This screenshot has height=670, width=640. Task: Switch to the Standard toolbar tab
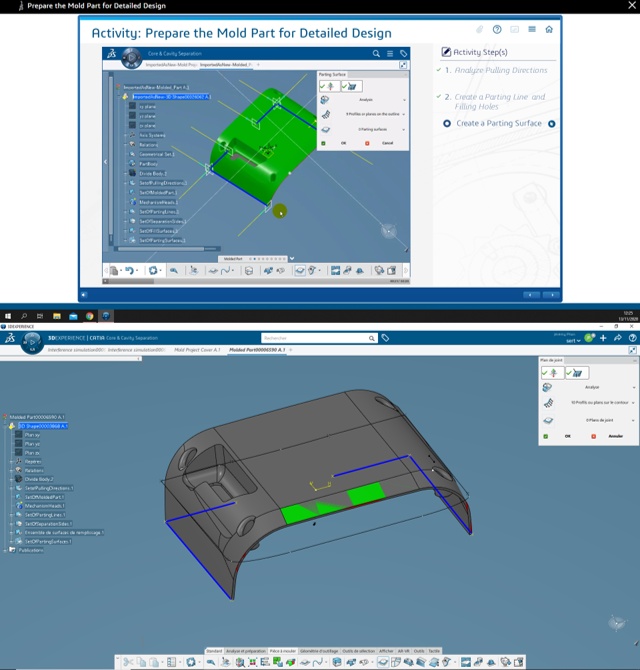(x=214, y=651)
